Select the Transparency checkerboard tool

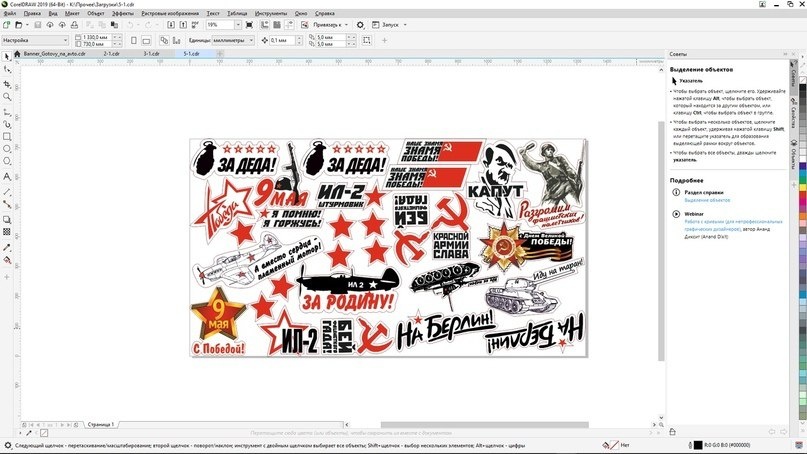(x=7, y=232)
